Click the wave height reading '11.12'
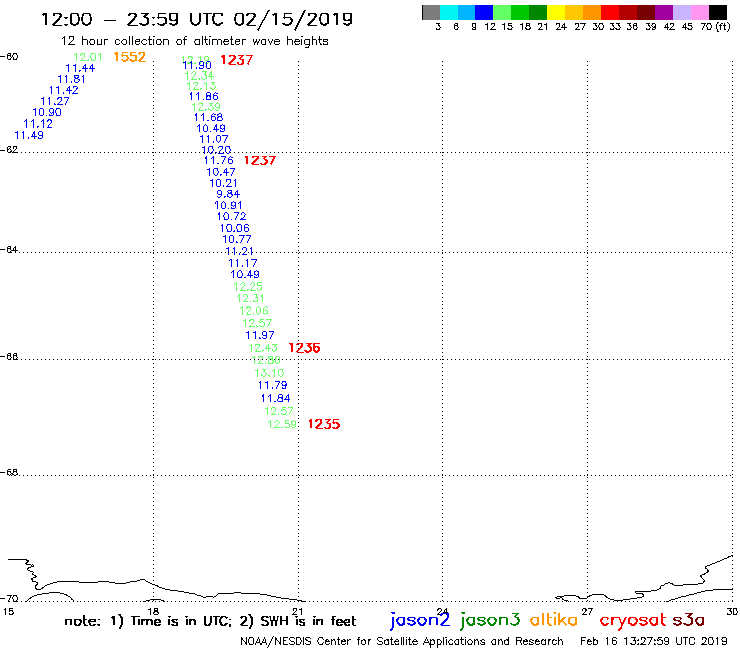The height and width of the screenshot is (650, 740). [38, 124]
